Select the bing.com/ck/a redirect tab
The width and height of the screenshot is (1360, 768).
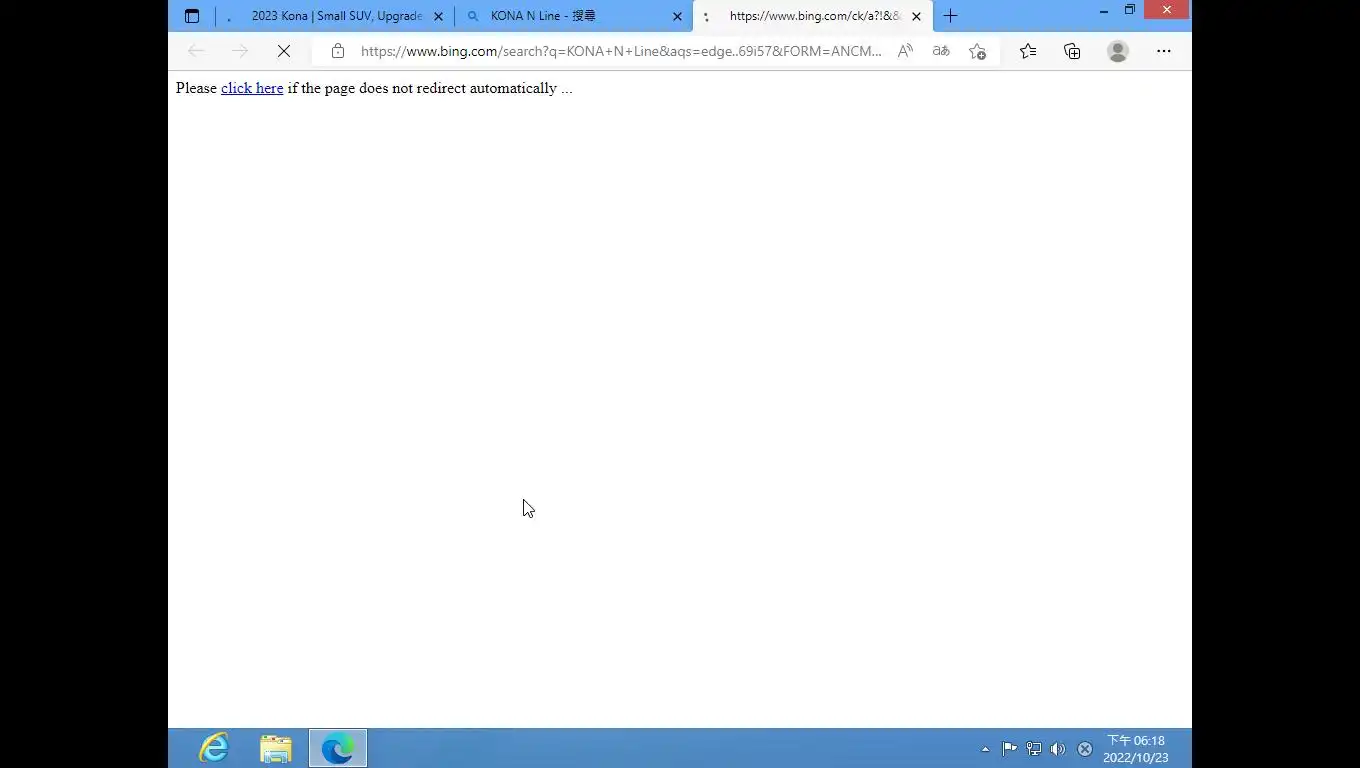pos(813,16)
